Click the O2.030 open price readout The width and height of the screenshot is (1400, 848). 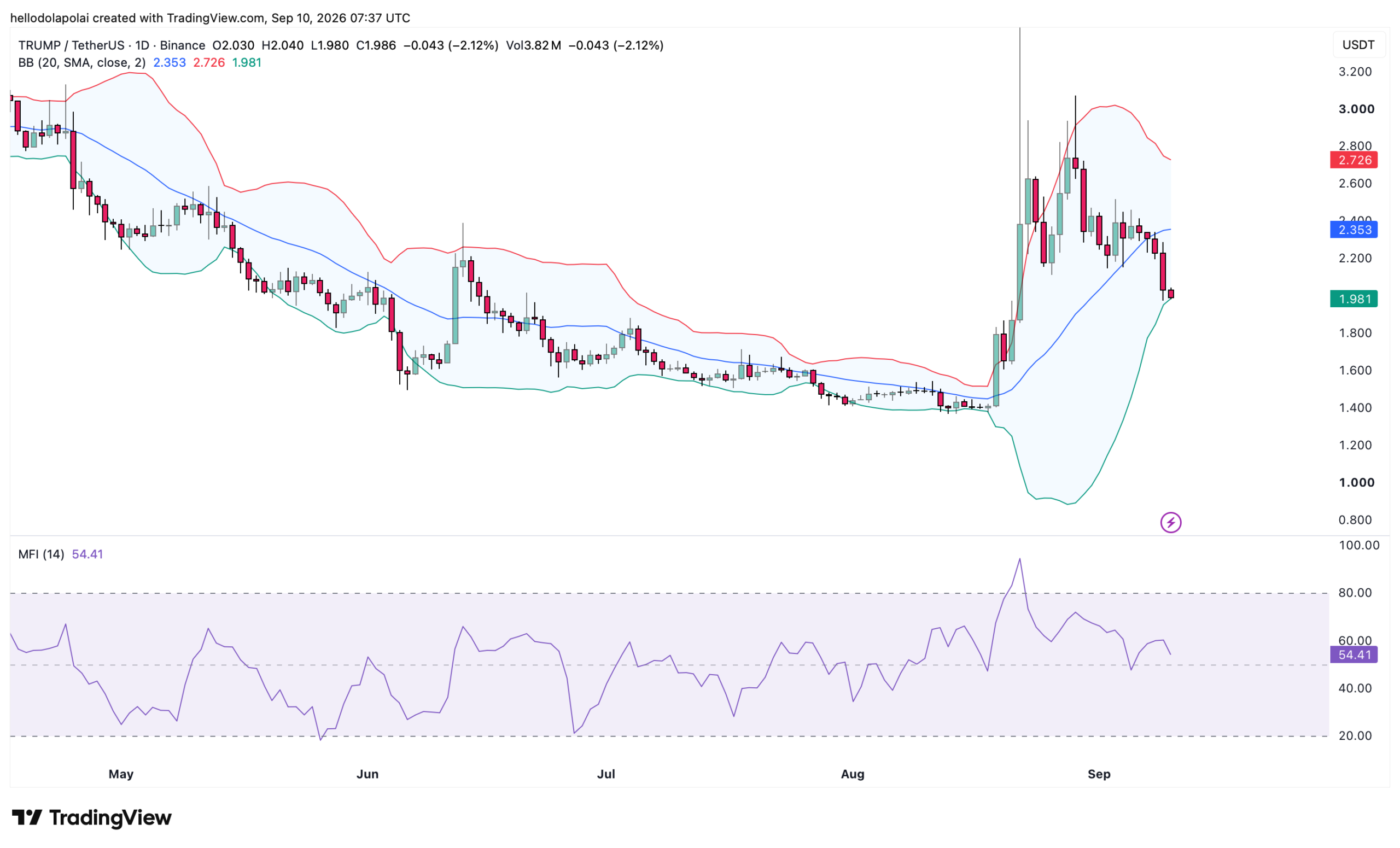(233, 45)
